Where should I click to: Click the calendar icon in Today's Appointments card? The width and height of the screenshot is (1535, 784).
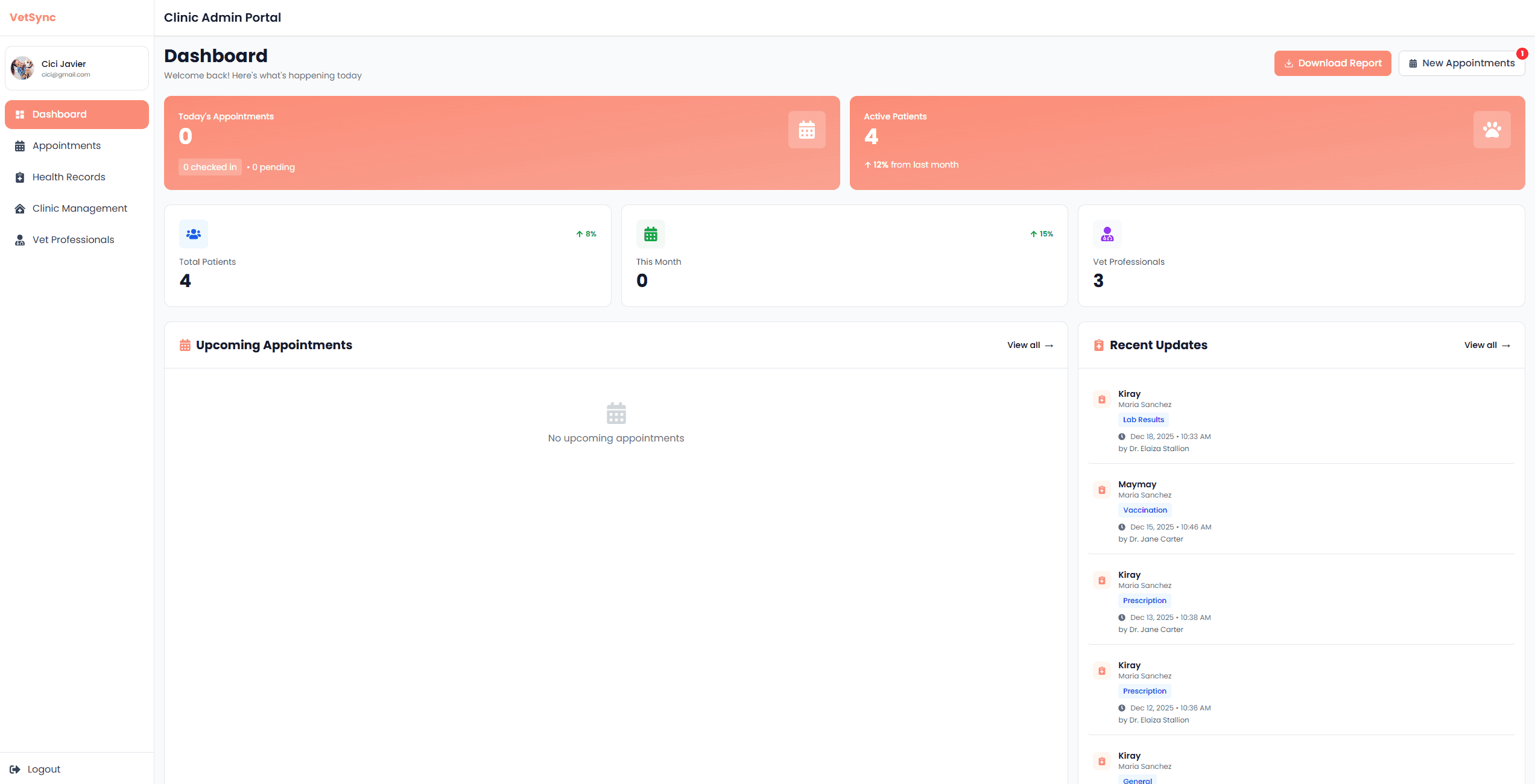807,130
